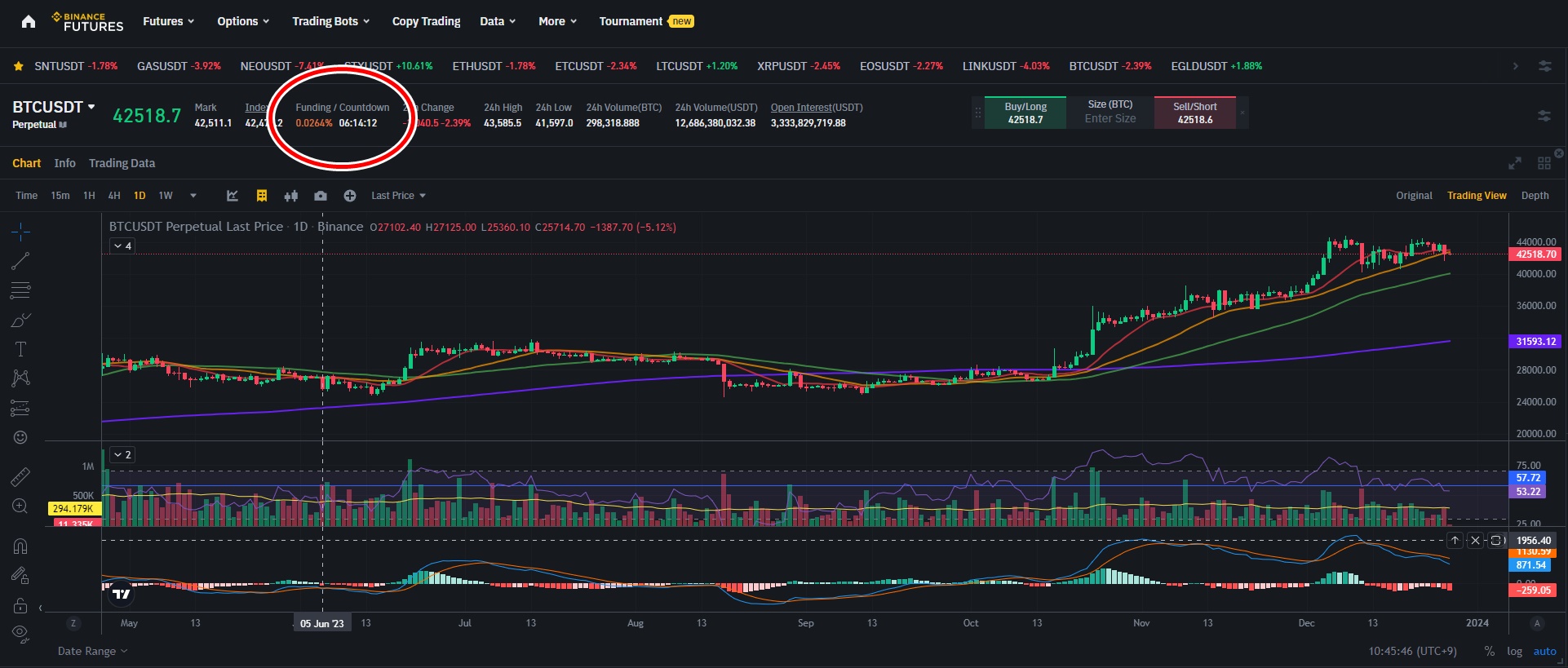Image resolution: width=1568 pixels, height=668 pixels.
Task: Switch to Chart tab
Action: 26,163
